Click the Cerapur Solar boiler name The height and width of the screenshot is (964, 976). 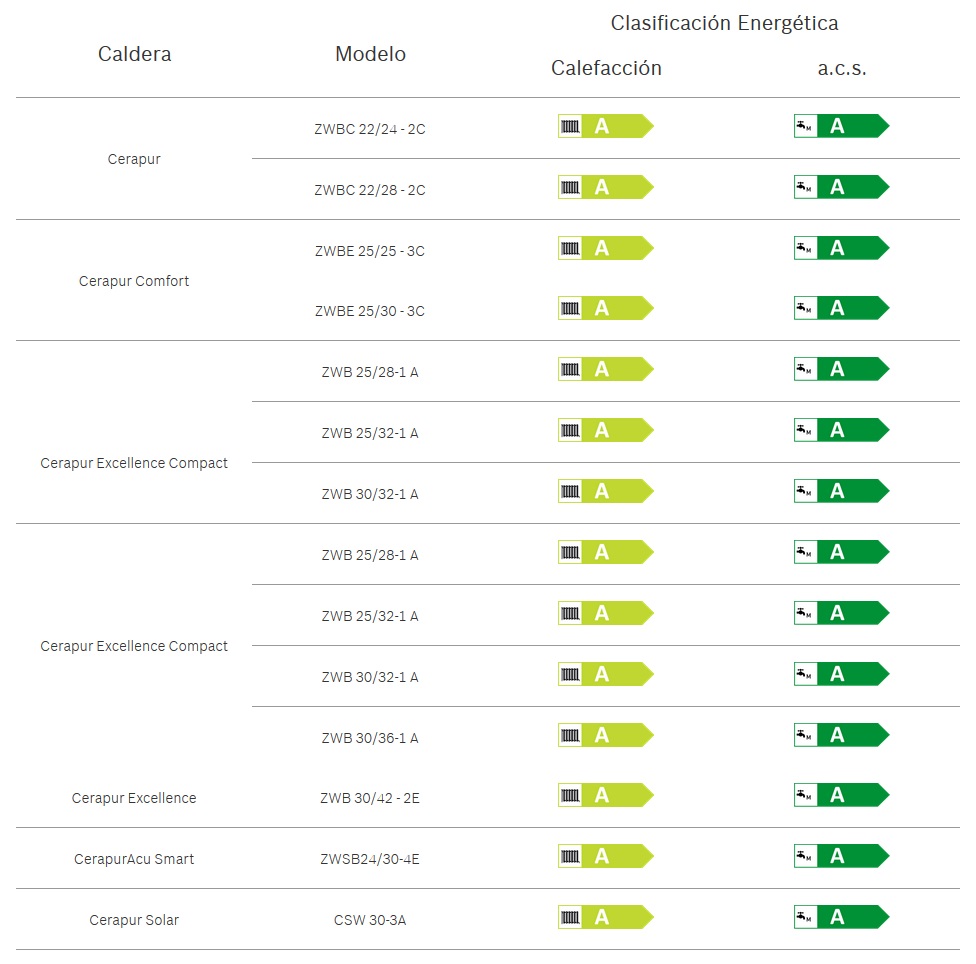(x=134, y=920)
